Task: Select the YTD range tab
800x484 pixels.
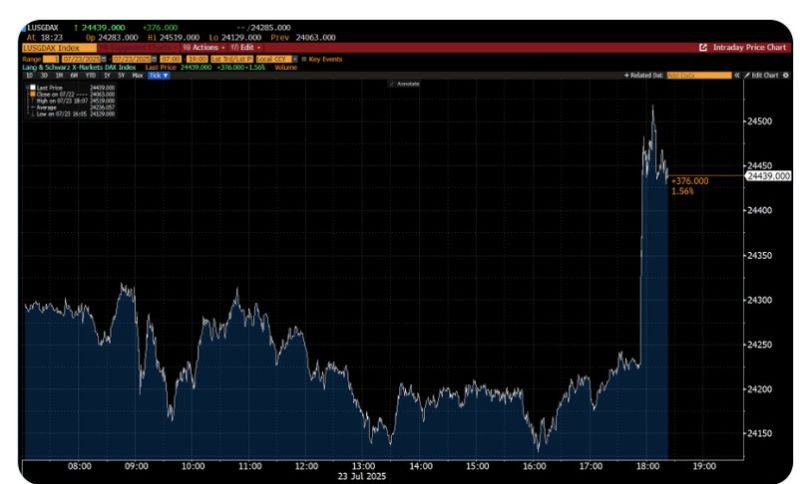Action: [x=90, y=75]
